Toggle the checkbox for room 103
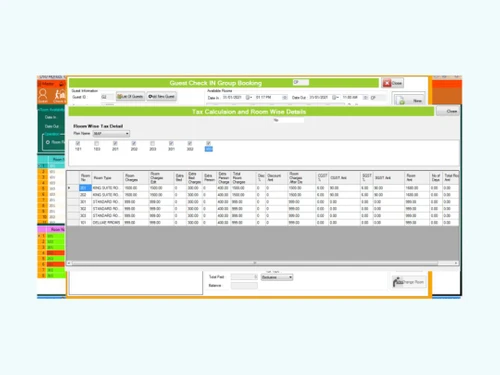This screenshot has width=500, height=375. pyautogui.click(x=97, y=143)
